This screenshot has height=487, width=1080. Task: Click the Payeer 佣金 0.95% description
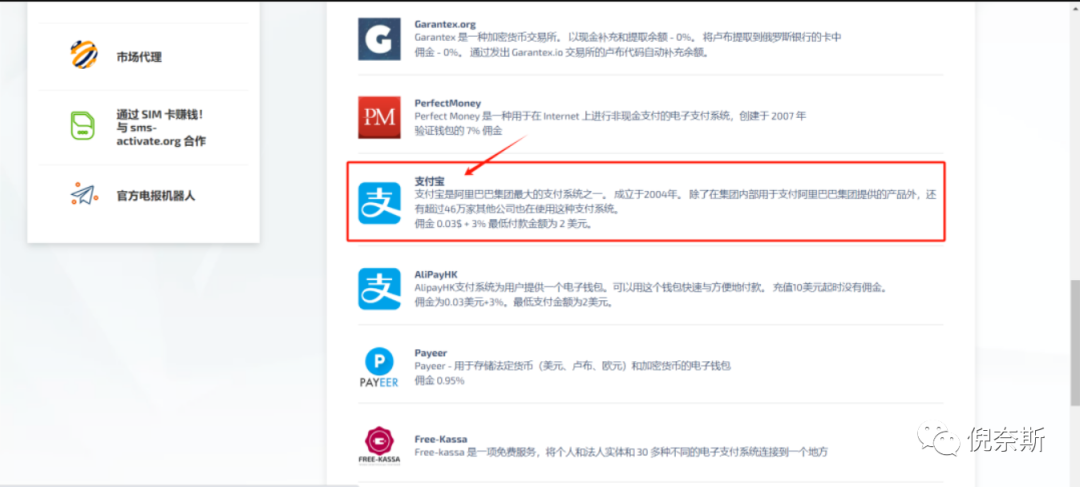click(439, 380)
